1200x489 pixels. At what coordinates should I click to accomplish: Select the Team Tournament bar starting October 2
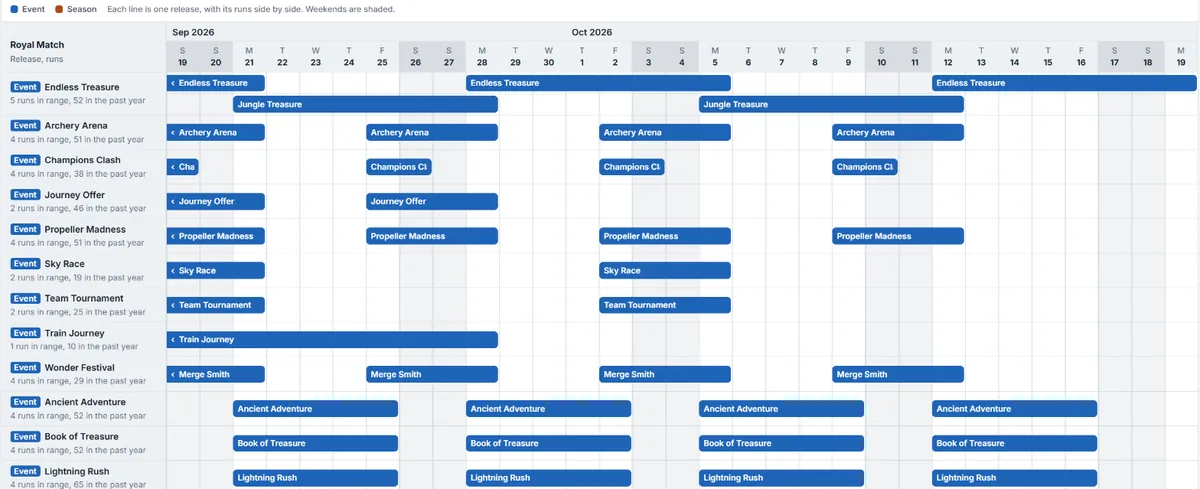(665, 305)
